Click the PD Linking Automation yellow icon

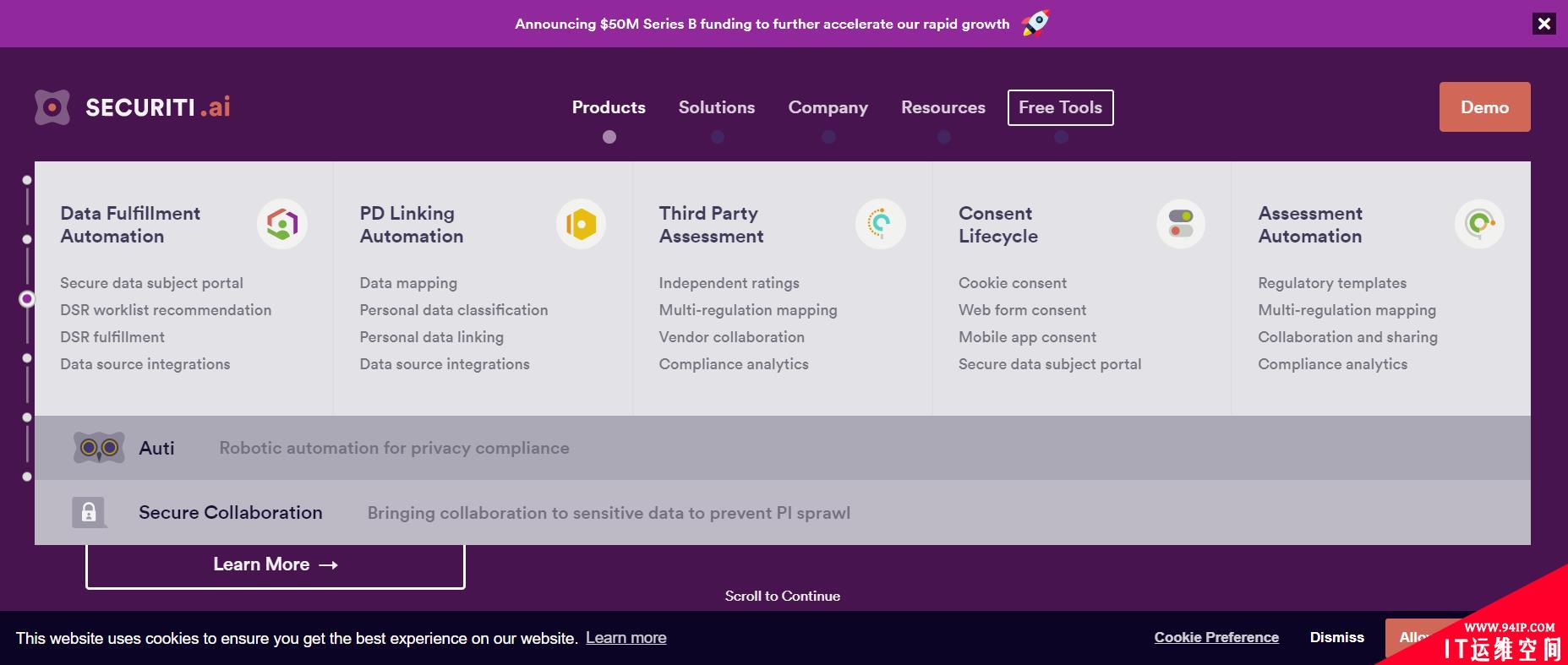click(x=582, y=224)
